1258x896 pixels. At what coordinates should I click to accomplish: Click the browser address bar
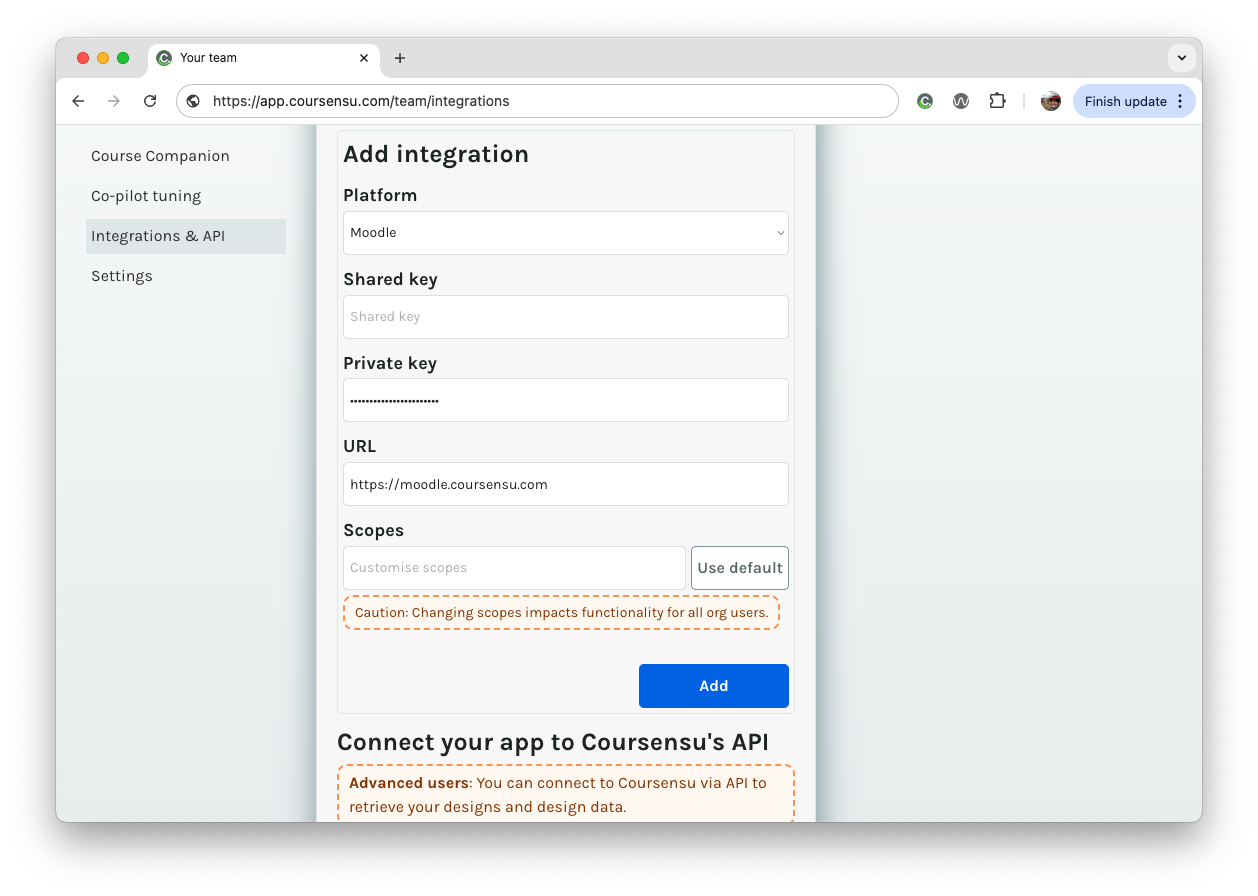537,101
